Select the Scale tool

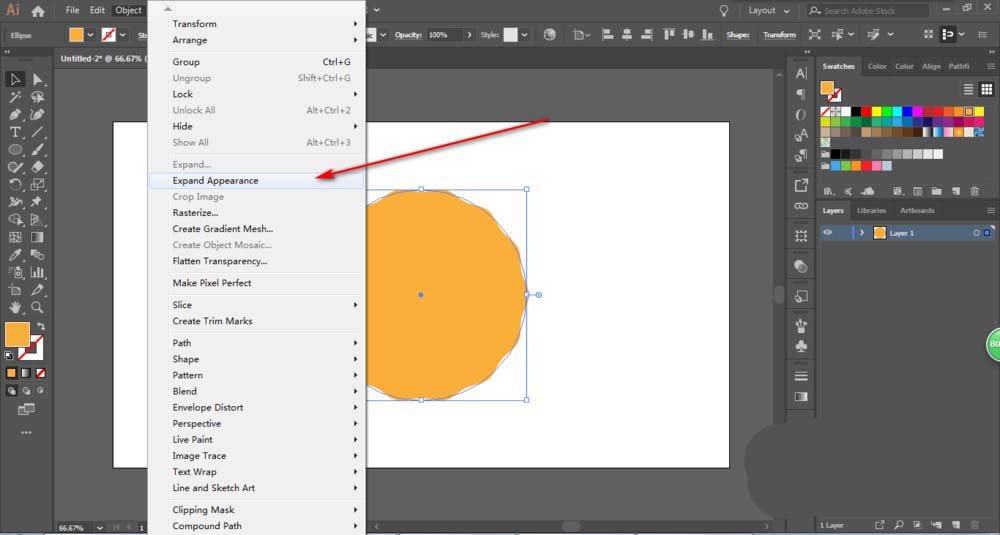pos(38,185)
